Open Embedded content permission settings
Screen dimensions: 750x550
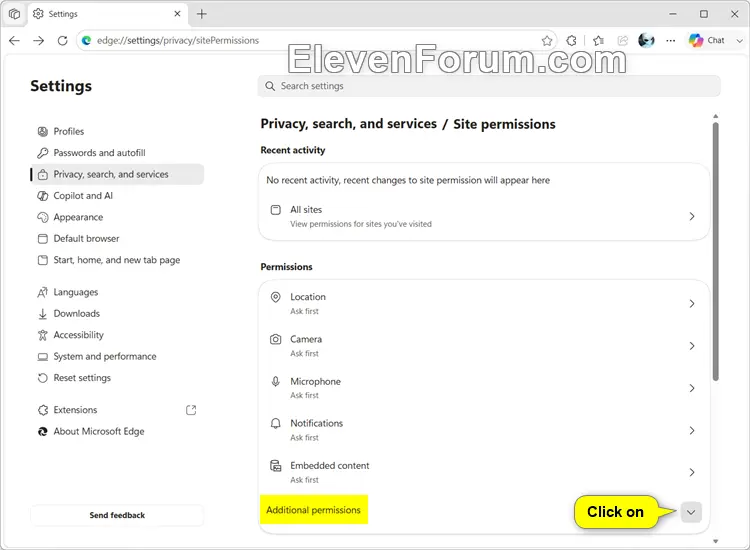[x=484, y=472]
